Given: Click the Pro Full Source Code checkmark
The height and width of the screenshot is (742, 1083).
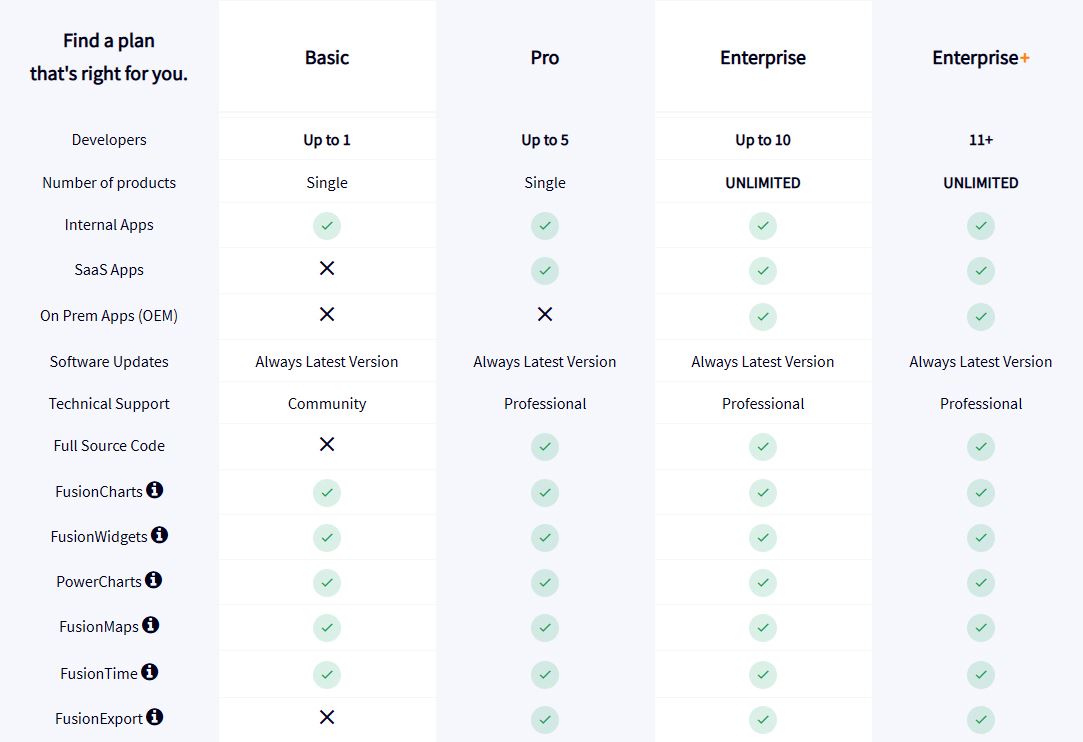Looking at the screenshot, I should tap(545, 447).
